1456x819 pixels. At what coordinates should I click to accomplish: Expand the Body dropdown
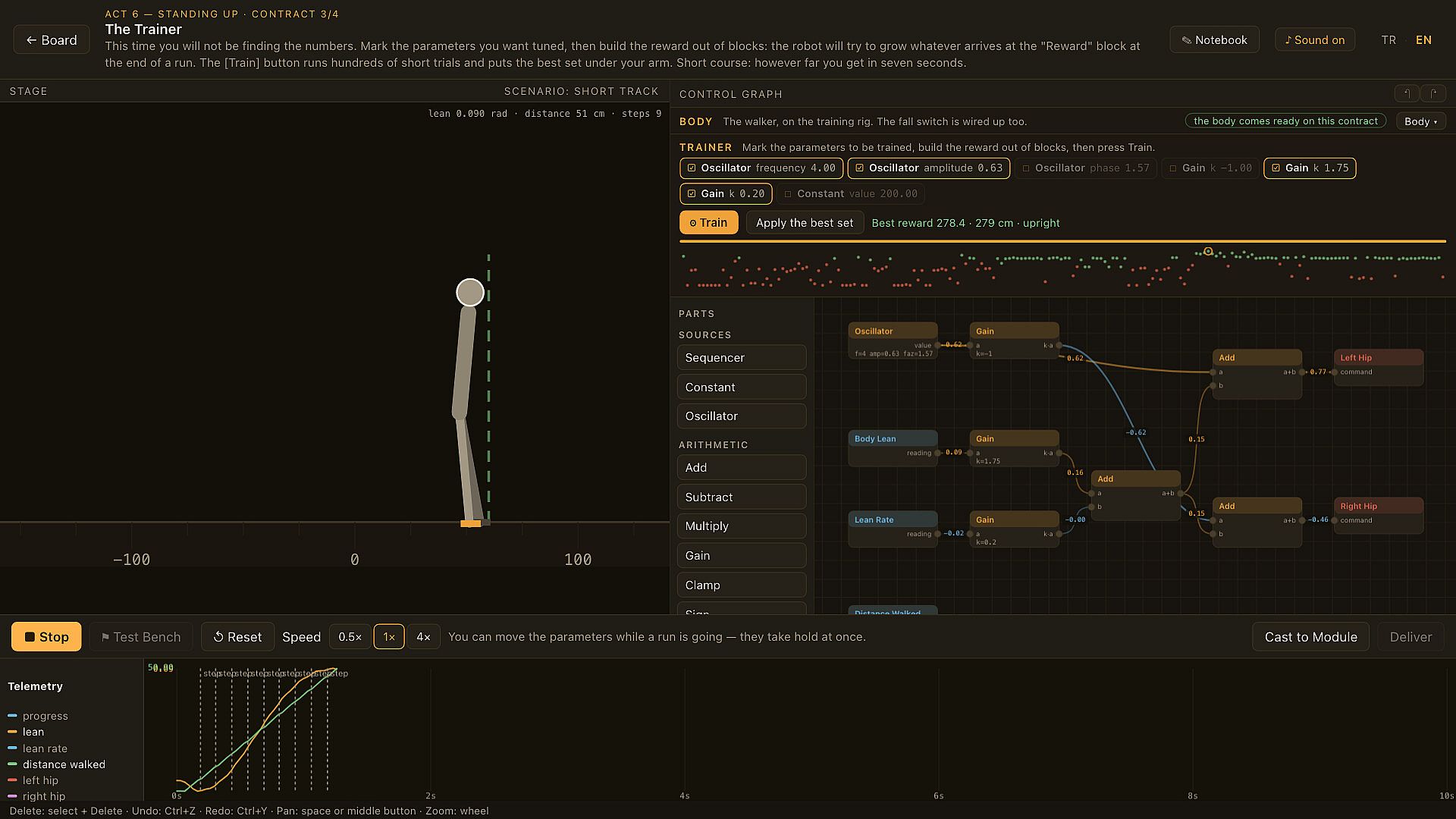[x=1420, y=121]
